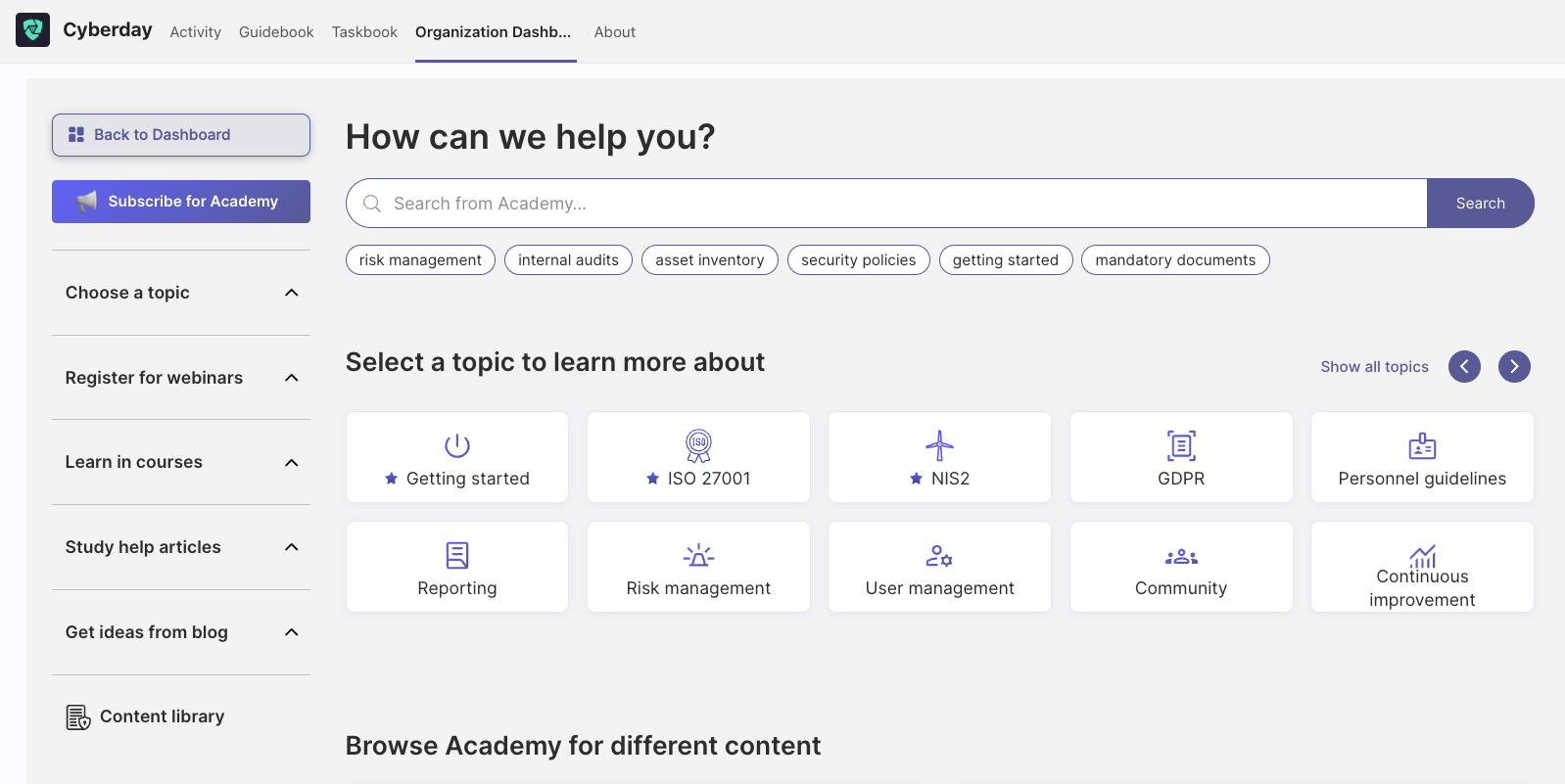The image size is (1565, 784).
Task: Click the Back to Dashboard button
Action: coord(181,135)
